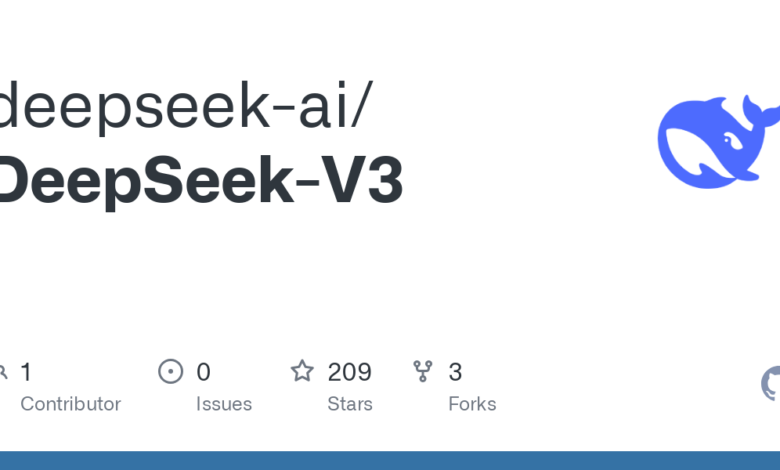780x470 pixels.
Task: Click the Contributor people icon
Action: (3, 372)
